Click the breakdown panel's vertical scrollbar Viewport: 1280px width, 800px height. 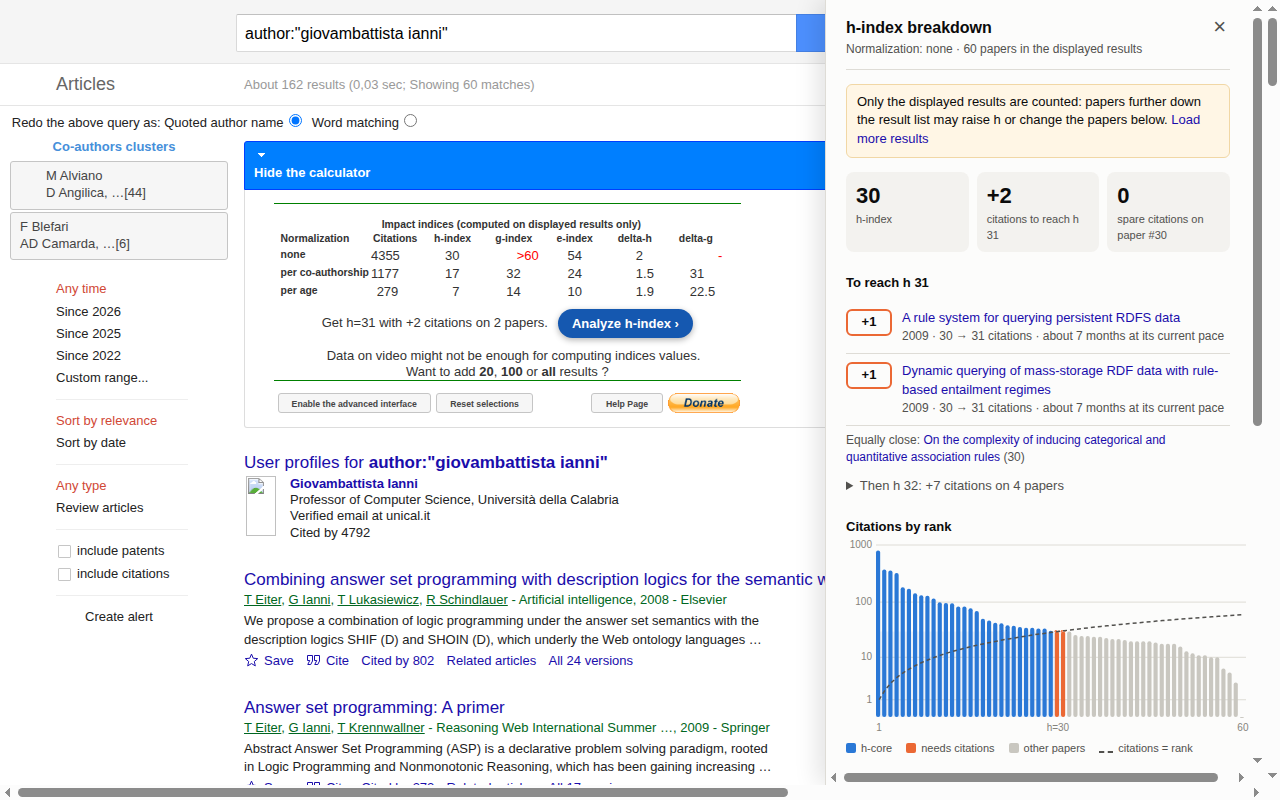[1258, 220]
